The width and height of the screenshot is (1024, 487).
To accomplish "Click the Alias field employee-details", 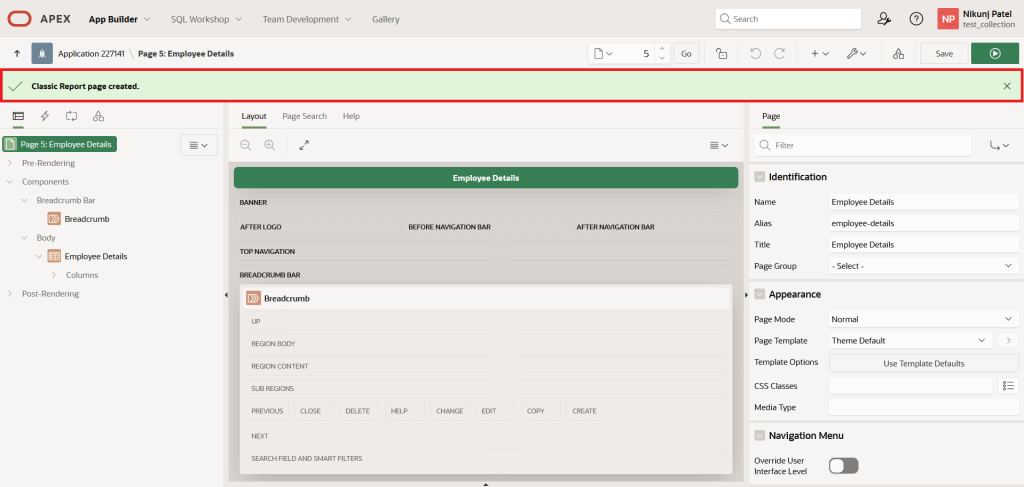I will point(923,223).
